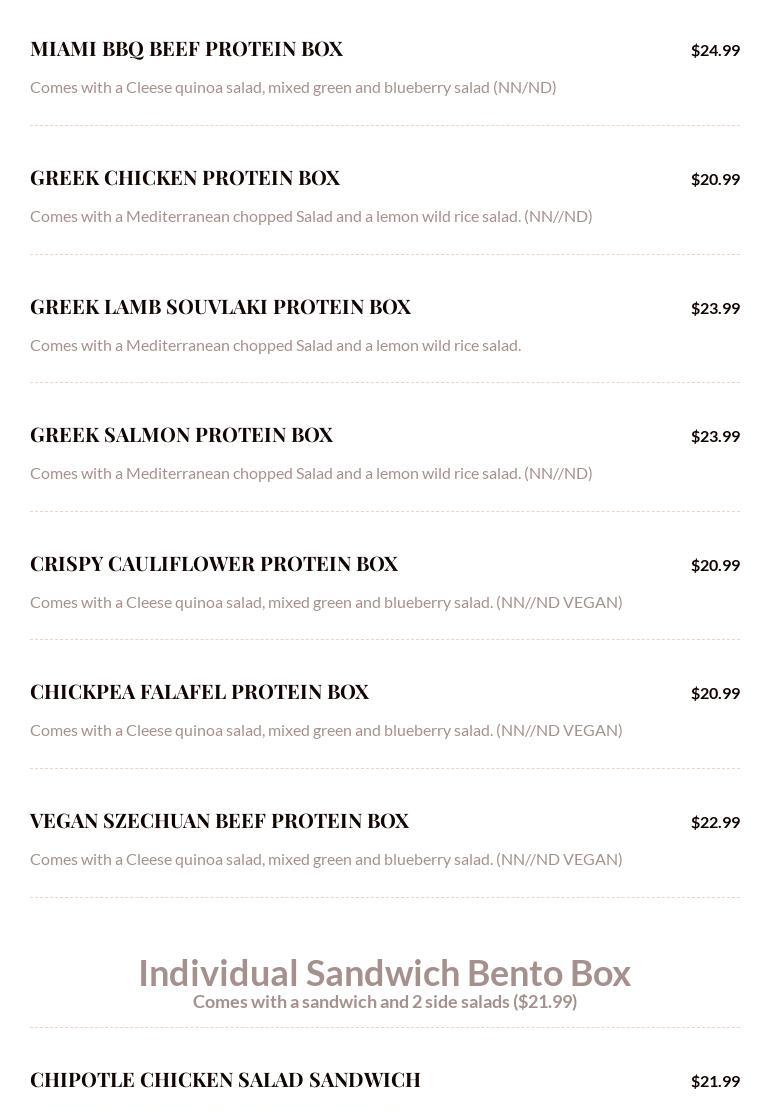This screenshot has width=770, height=1112.
Task: Choose the Greek Lamb Souvlaki Protein Box
Action: [220, 307]
